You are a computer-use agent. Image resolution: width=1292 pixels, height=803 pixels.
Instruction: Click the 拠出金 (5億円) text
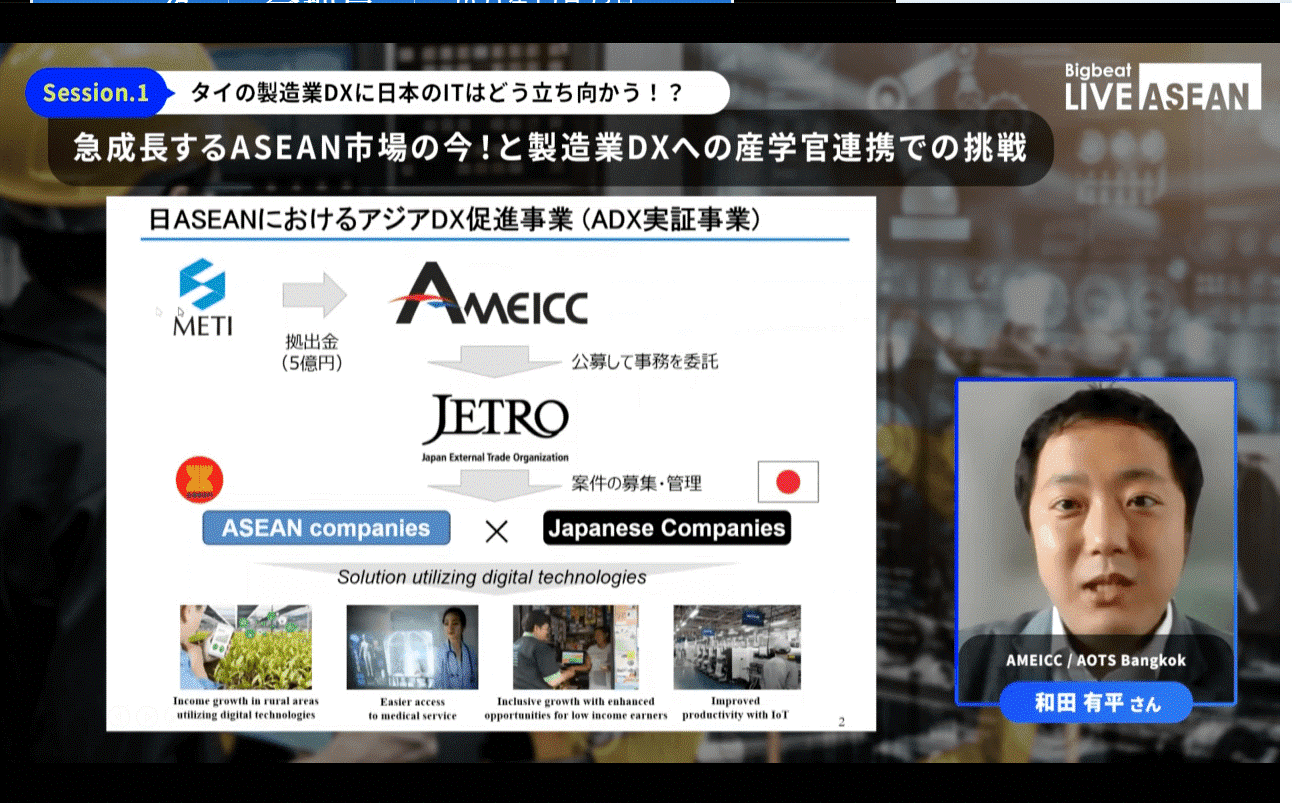(x=313, y=353)
